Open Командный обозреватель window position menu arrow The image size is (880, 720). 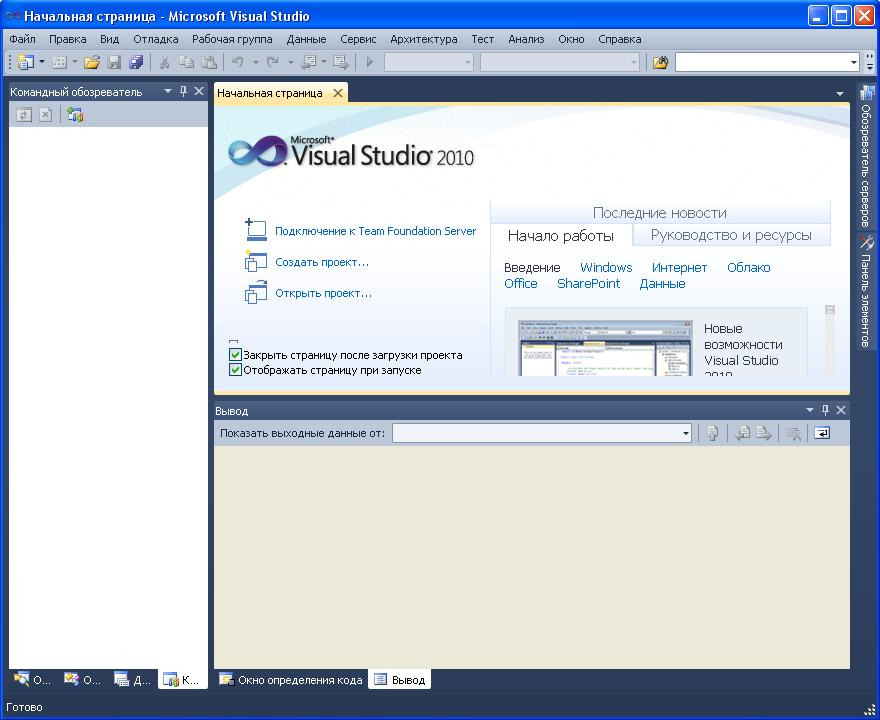click(168, 91)
